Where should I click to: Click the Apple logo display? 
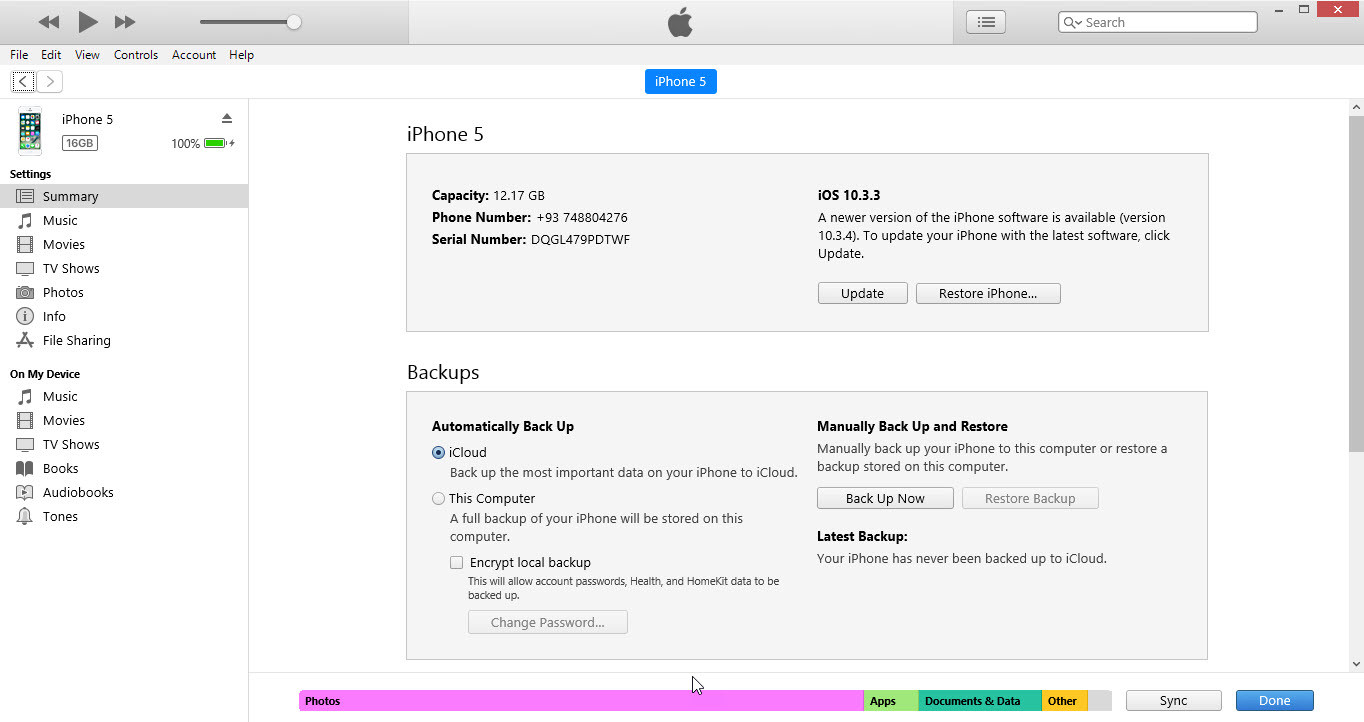pyautogui.click(x=680, y=22)
